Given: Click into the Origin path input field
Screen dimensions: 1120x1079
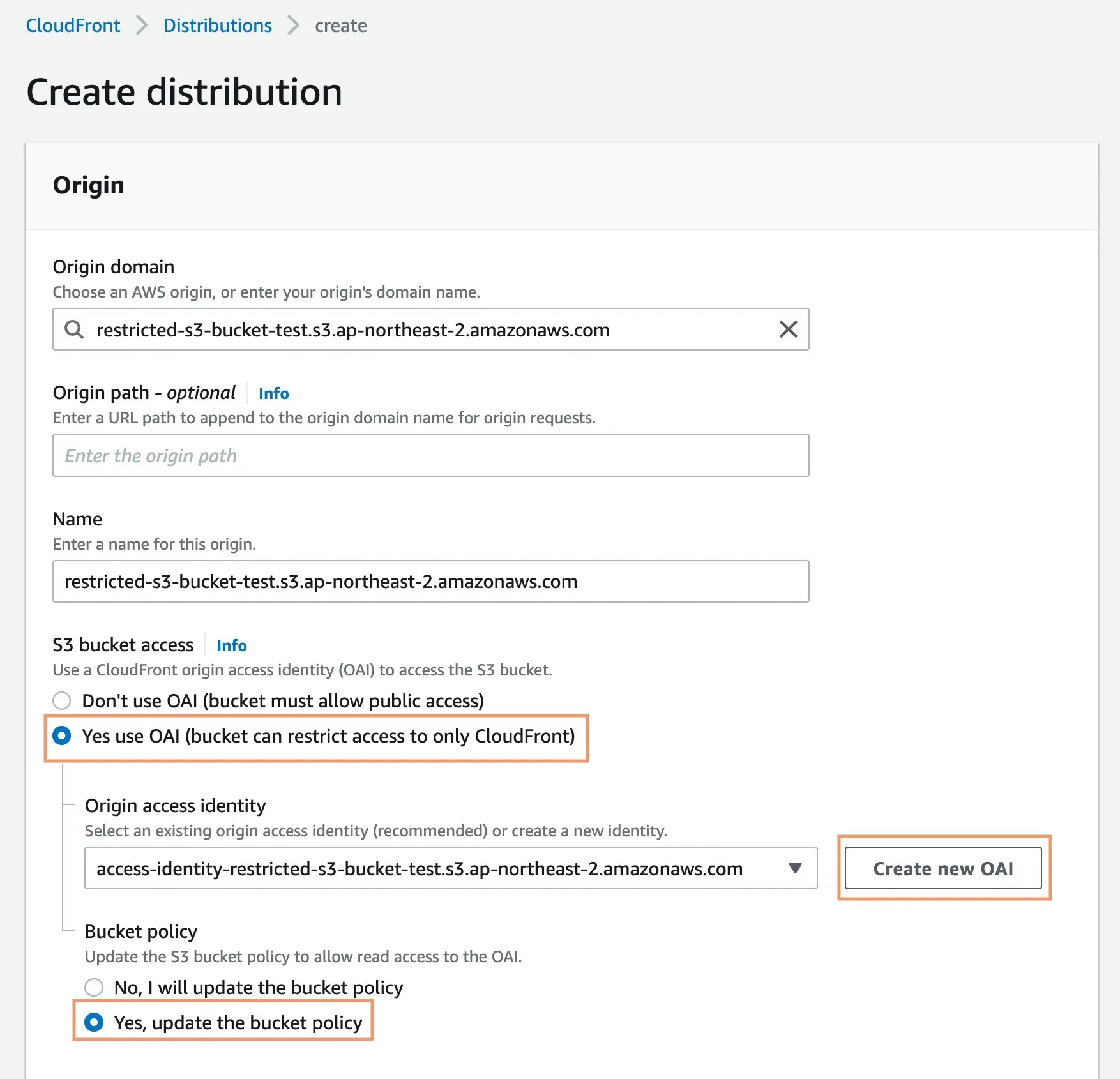Looking at the screenshot, I should pyautogui.click(x=430, y=455).
